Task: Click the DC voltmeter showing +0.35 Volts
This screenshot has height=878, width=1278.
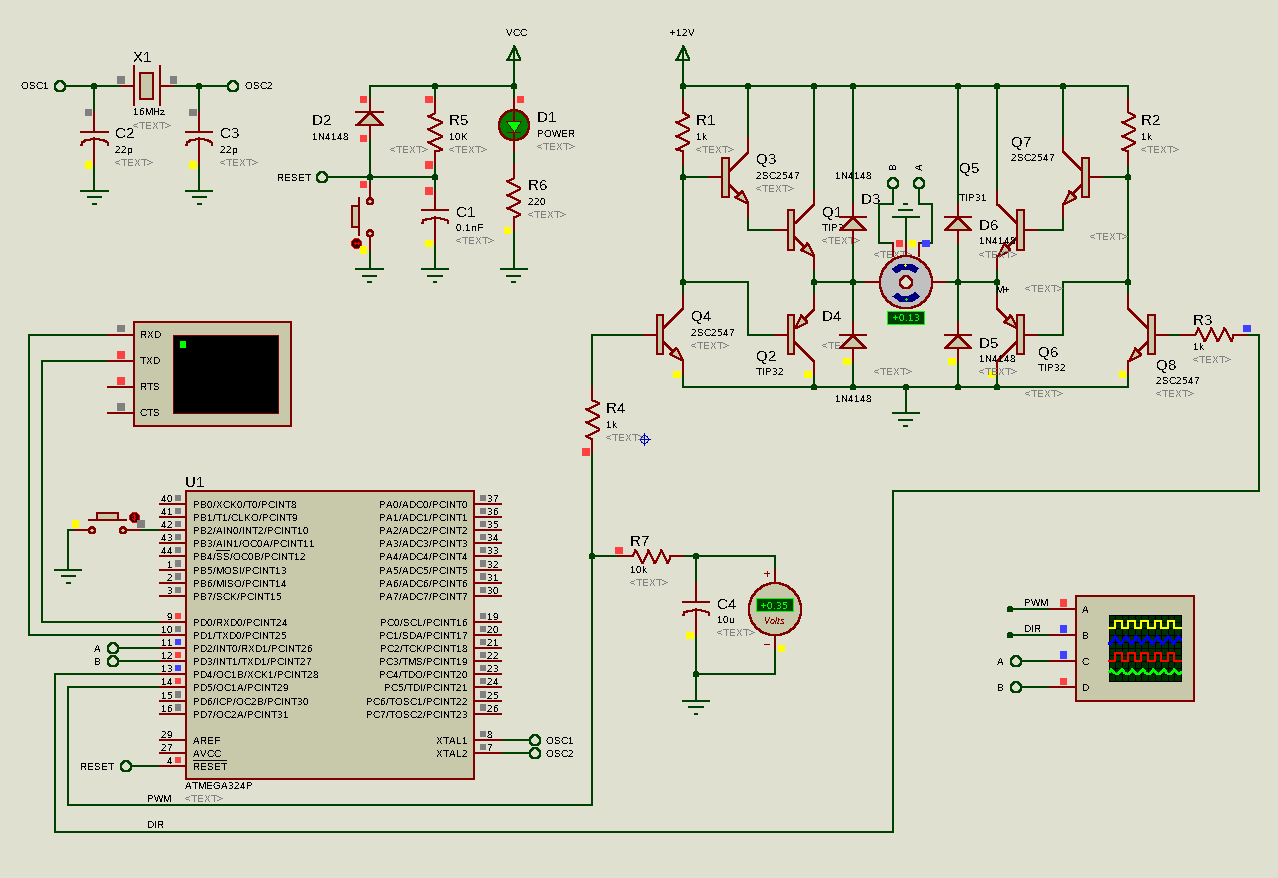Action: point(775,609)
